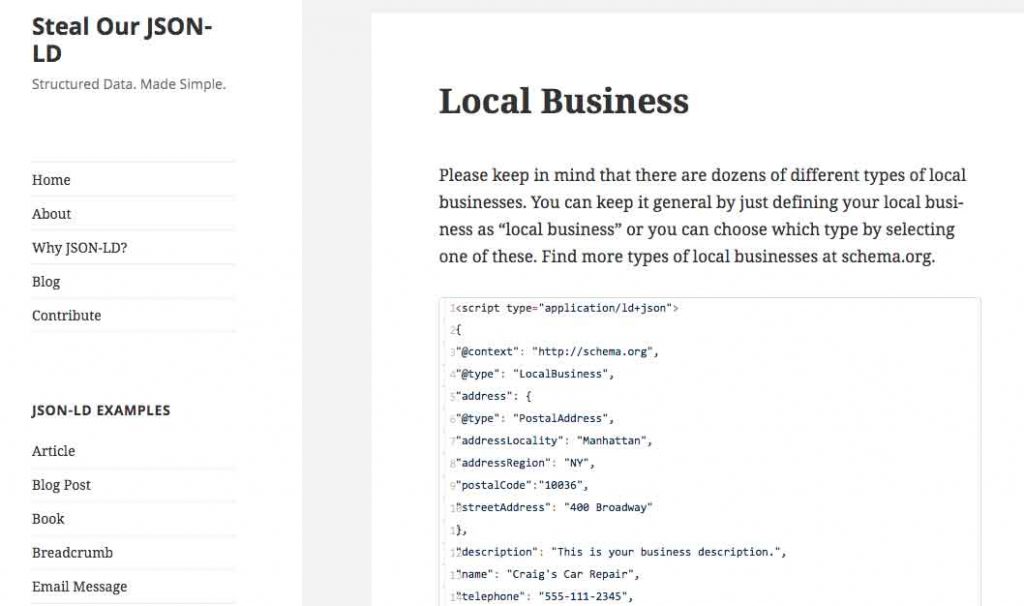Navigate to the Blog menu link
The image size is (1024, 606).
[46, 282]
